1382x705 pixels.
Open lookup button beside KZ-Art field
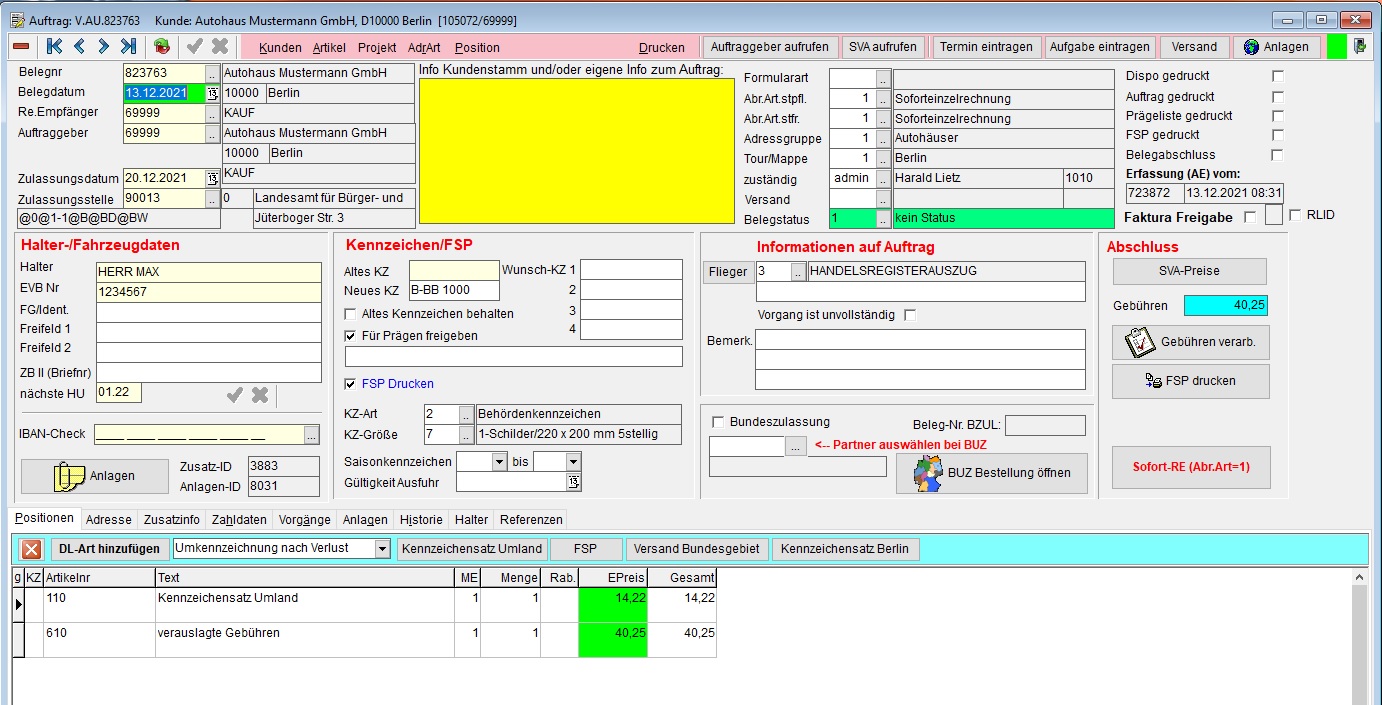click(x=466, y=414)
